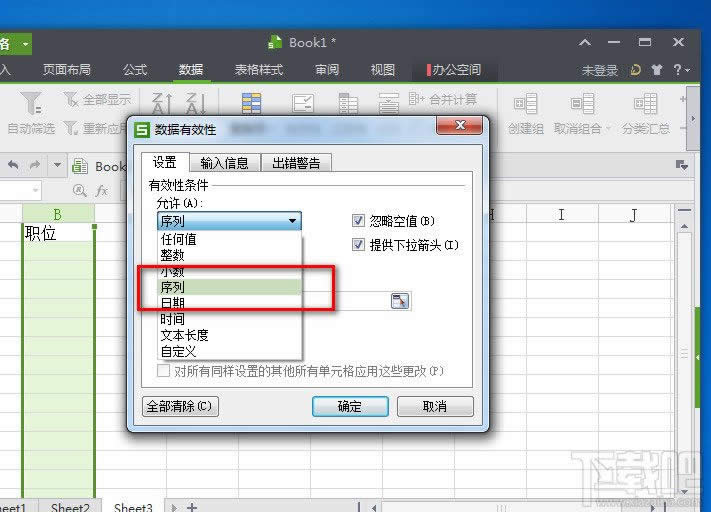Image resolution: width=711 pixels, height=512 pixels.
Task: Click the 取消 button
Action: click(x=435, y=406)
